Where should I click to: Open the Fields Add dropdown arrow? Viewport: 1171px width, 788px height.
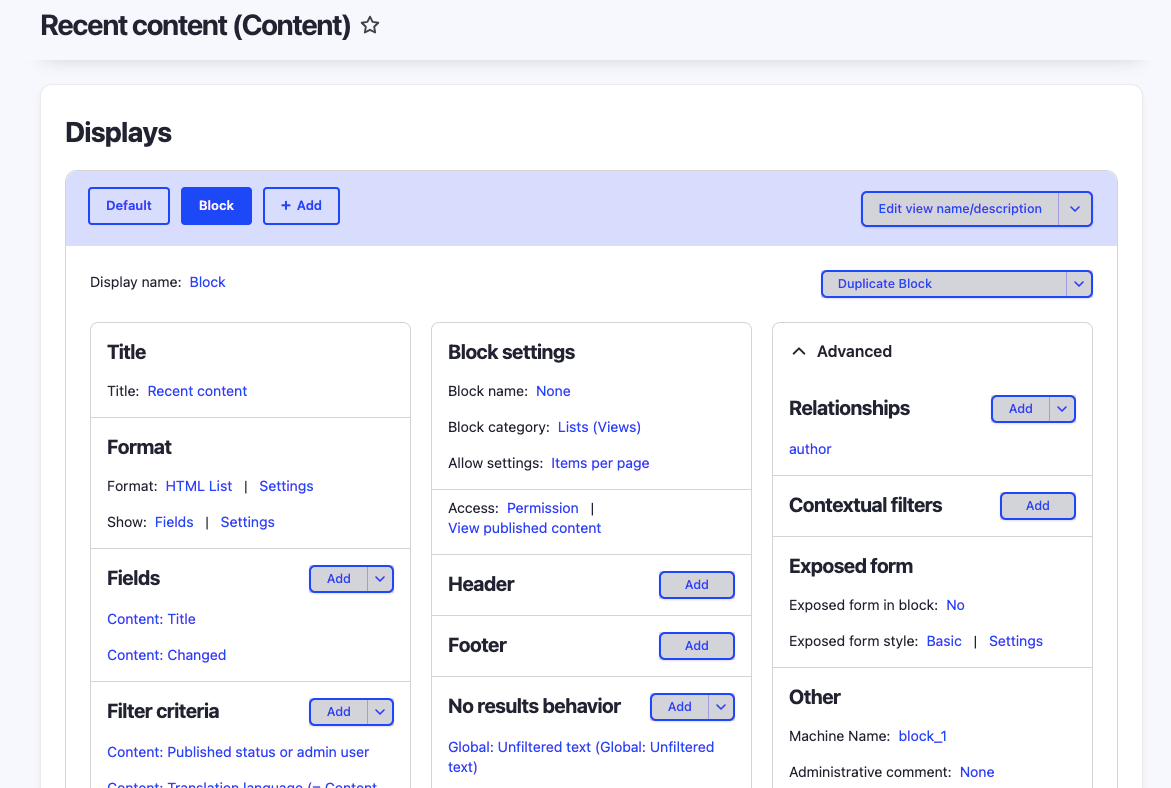381,579
